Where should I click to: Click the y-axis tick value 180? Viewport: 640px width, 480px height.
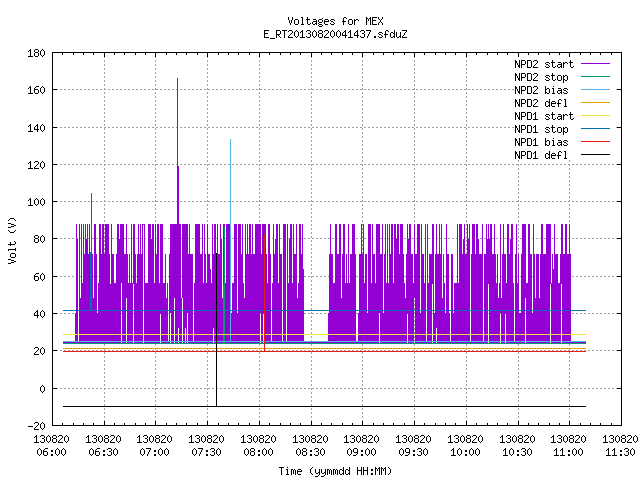[36, 53]
